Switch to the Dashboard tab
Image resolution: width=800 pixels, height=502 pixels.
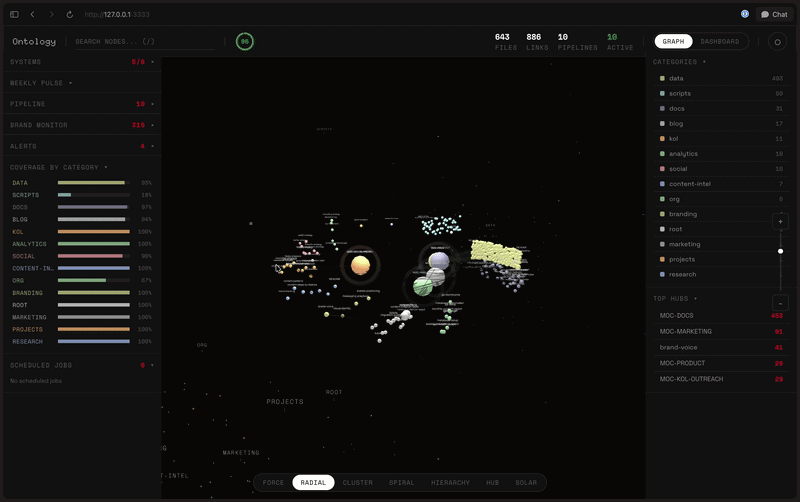[720, 42]
